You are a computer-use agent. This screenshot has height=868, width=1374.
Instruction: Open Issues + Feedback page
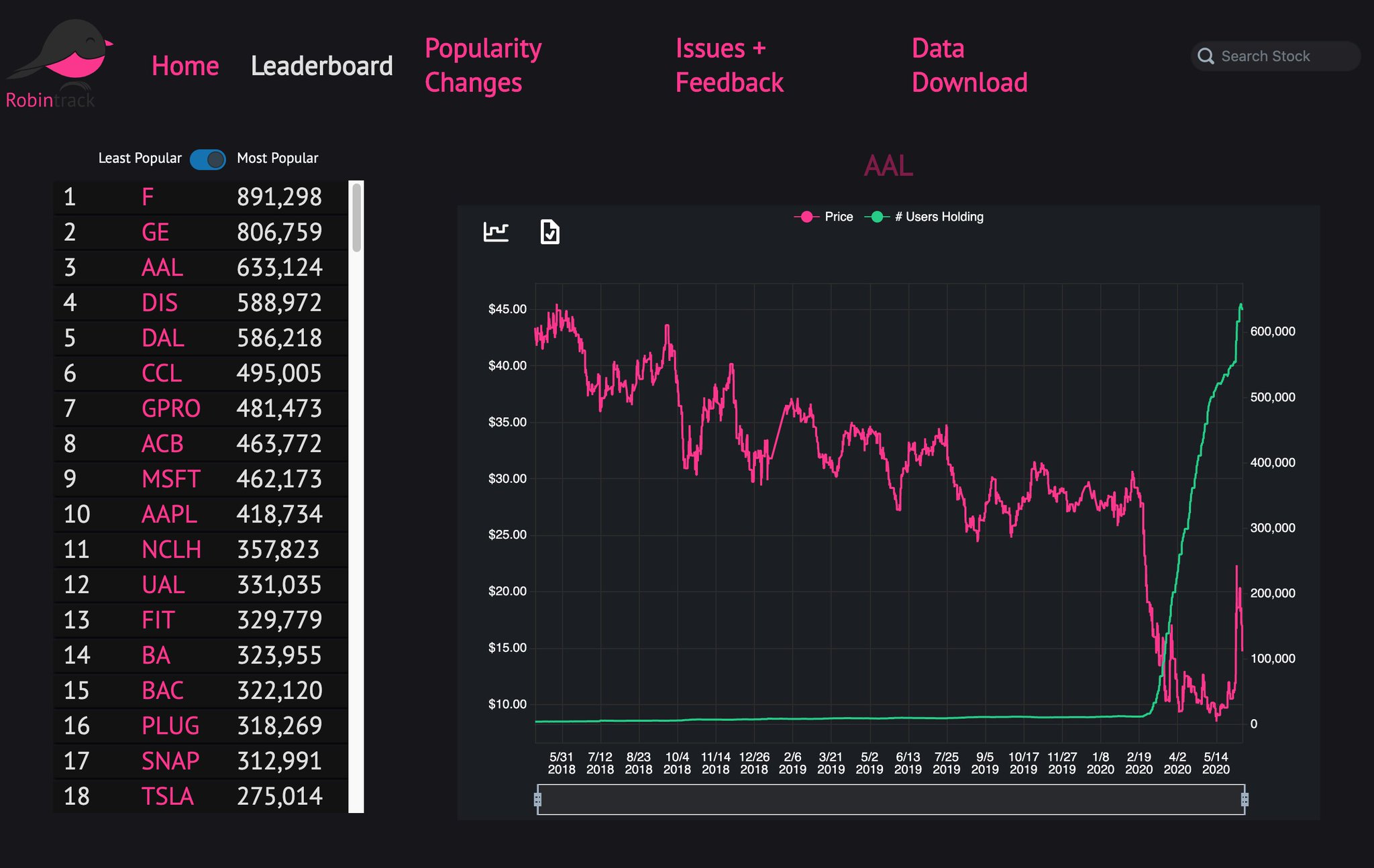pos(729,66)
